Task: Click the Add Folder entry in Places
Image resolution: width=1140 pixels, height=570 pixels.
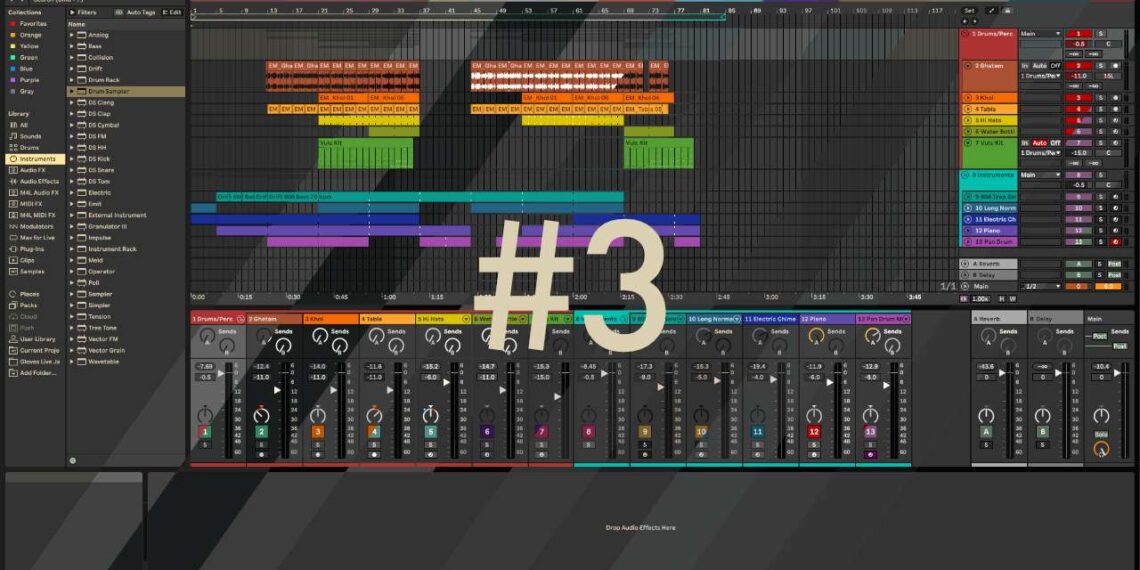Action: [40, 372]
